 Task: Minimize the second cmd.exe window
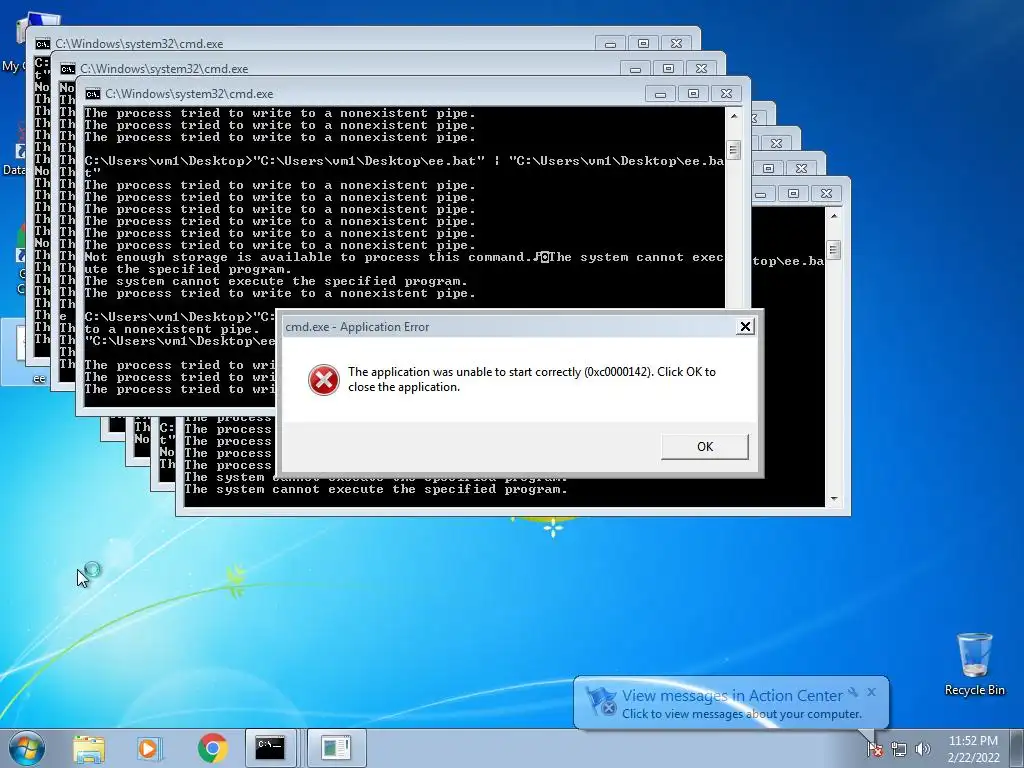[x=635, y=69]
